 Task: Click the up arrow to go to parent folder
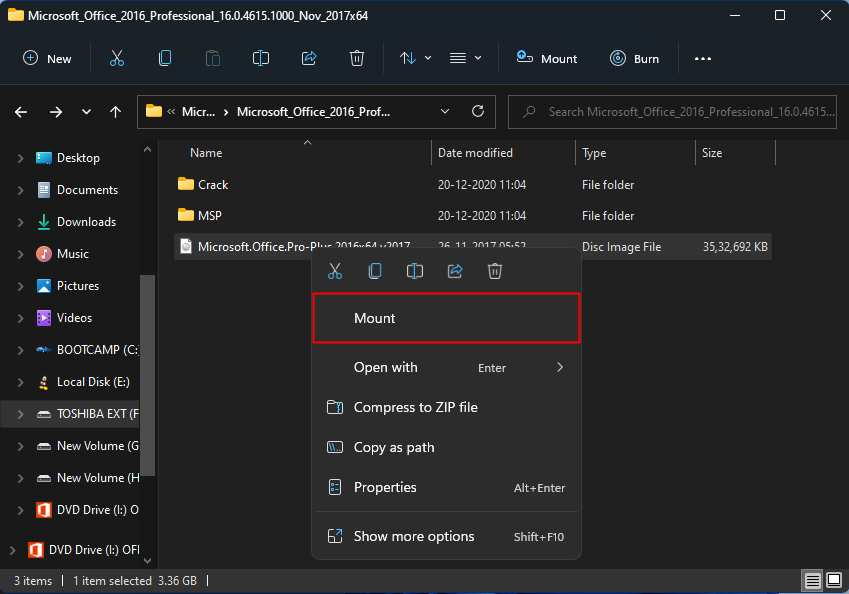coord(115,112)
